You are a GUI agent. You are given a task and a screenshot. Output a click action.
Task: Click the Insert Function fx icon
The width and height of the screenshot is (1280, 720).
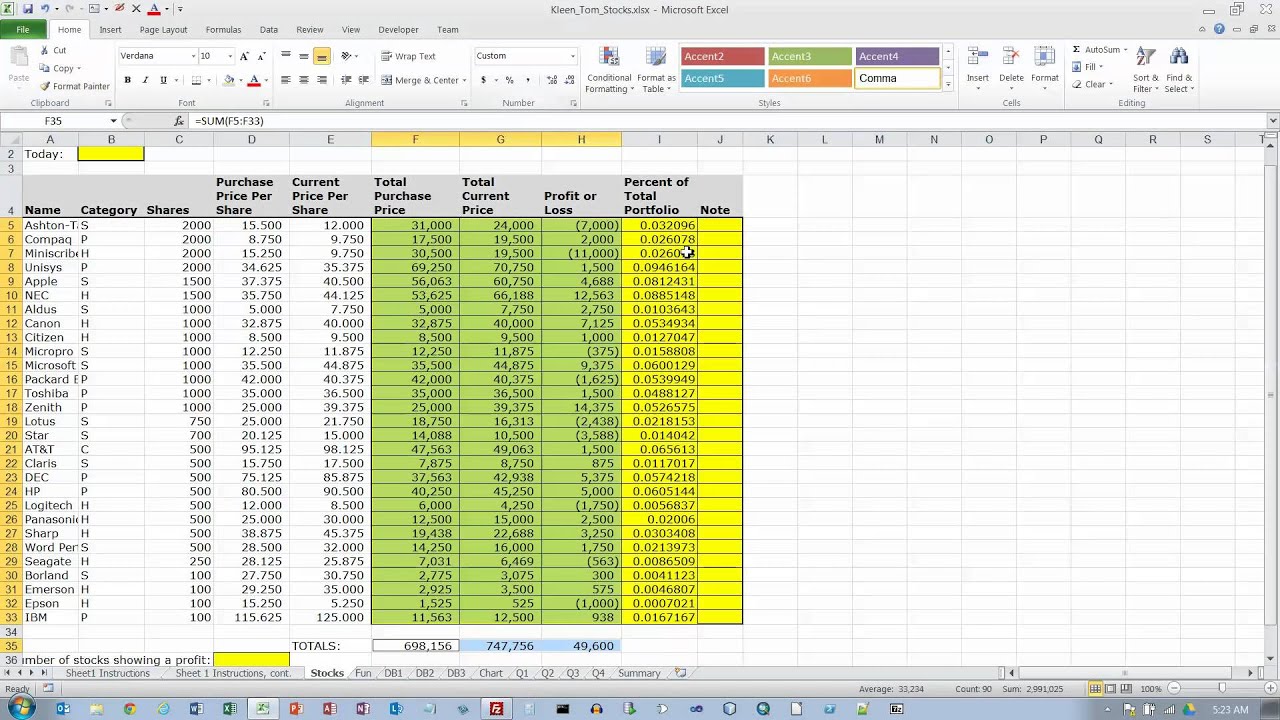pos(178,121)
